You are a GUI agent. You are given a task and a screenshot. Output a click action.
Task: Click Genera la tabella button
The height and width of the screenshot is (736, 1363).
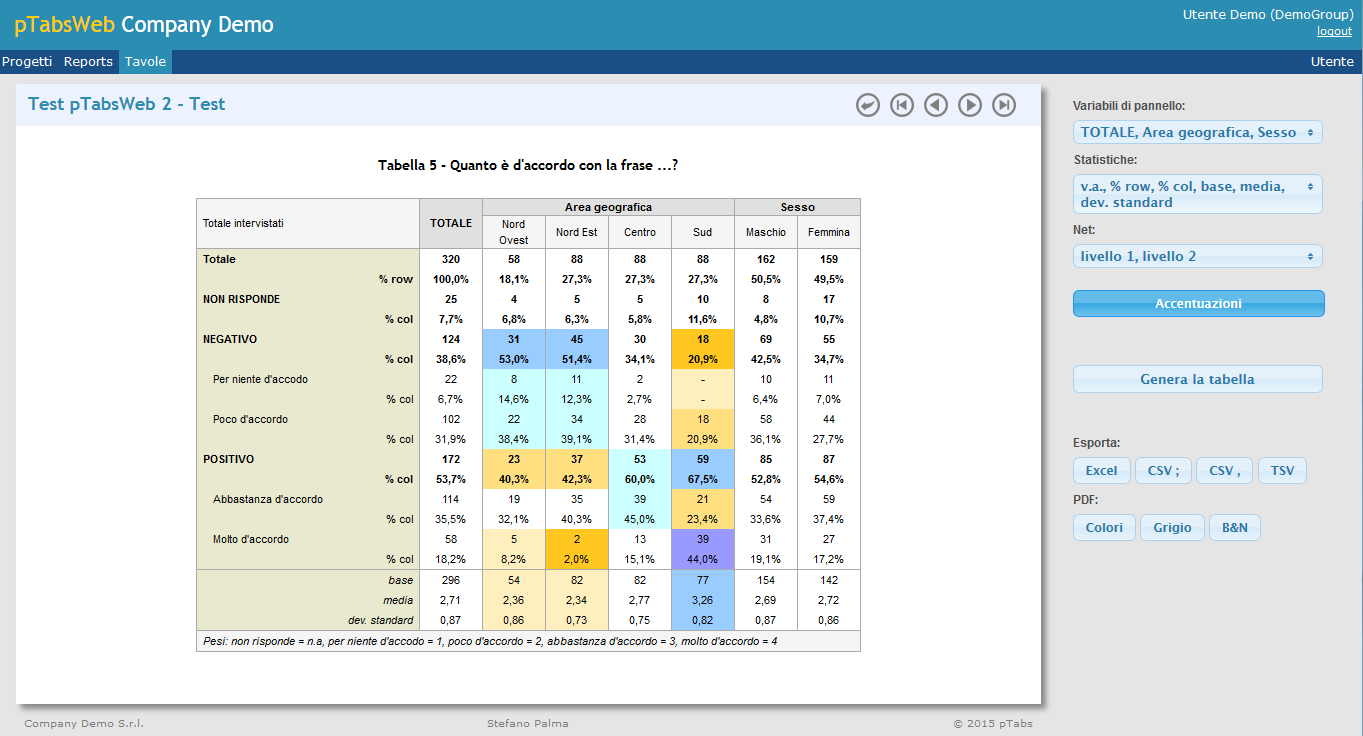tap(1198, 379)
